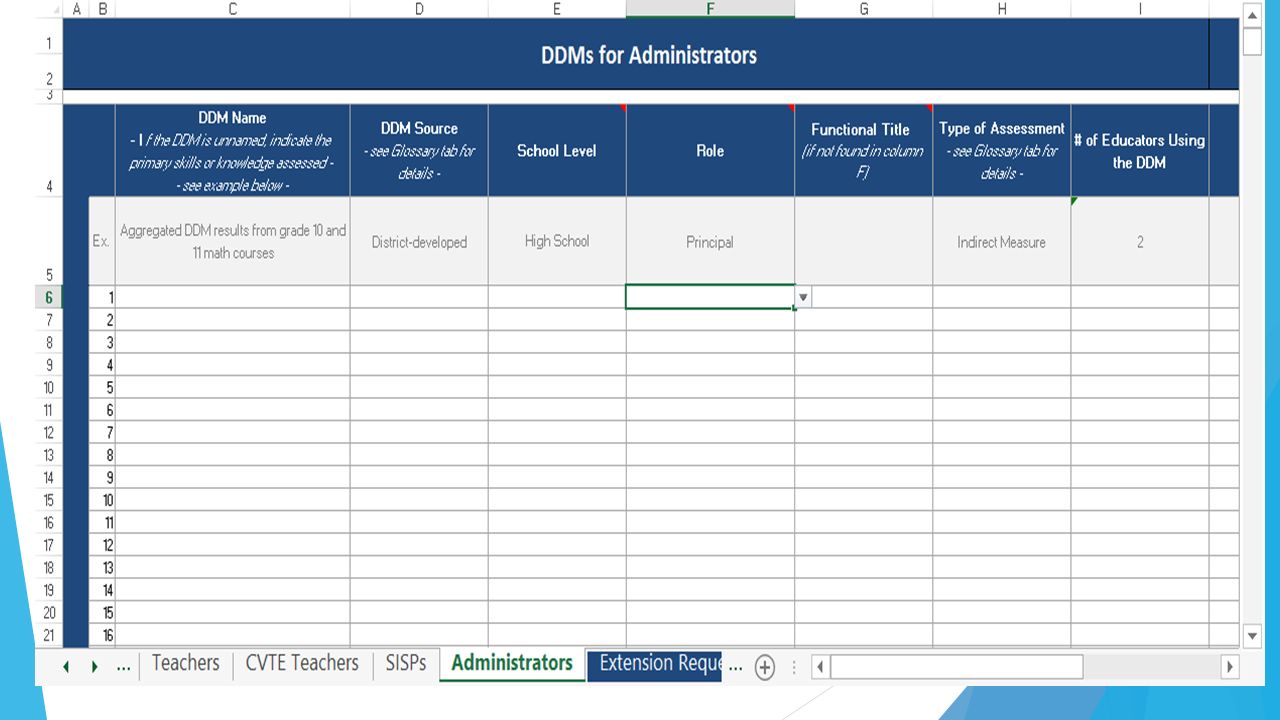Viewport: 1280px width, 720px height.
Task: Click the 'High School' example cell
Action: pos(557,241)
